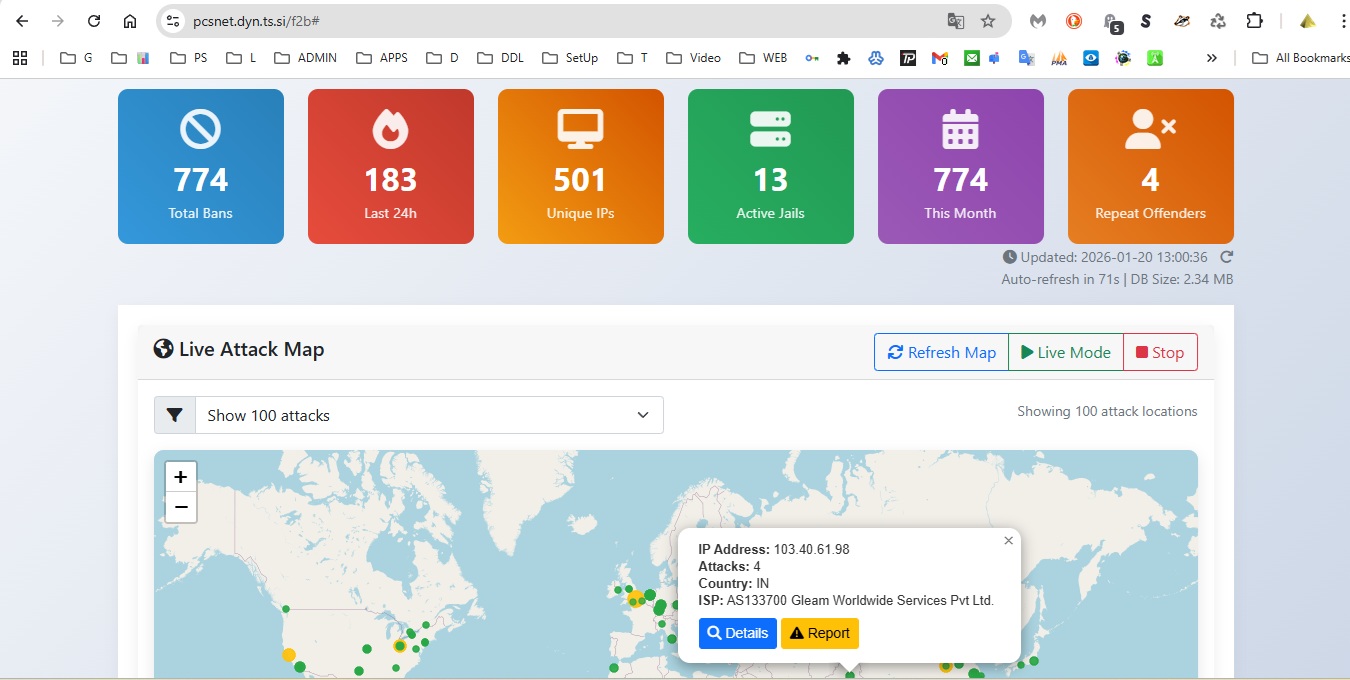Image resolution: width=1350 pixels, height=680 pixels.
Task: Open the All Bookmarks folder
Action: (1300, 58)
